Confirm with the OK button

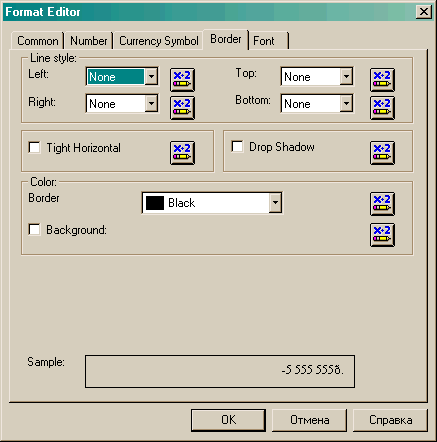(x=229, y=420)
